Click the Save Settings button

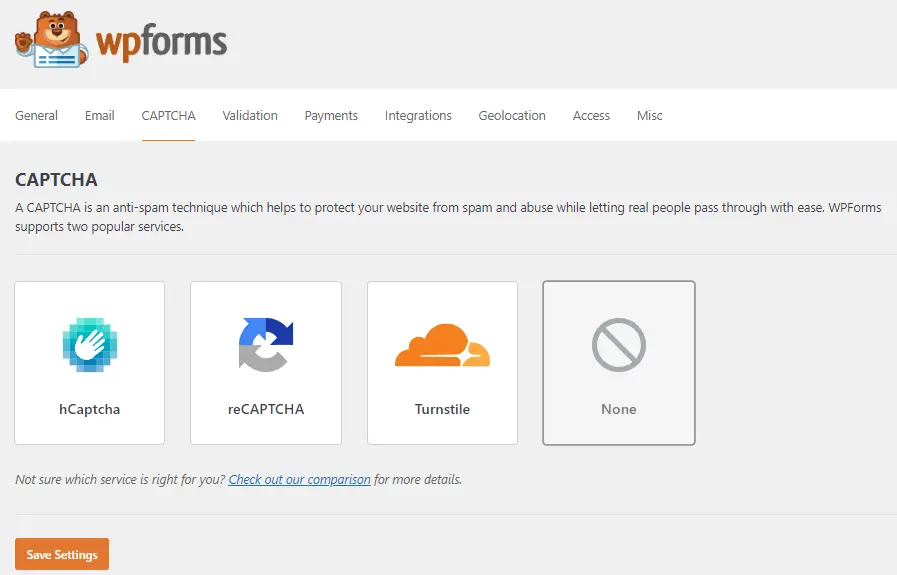coord(62,554)
